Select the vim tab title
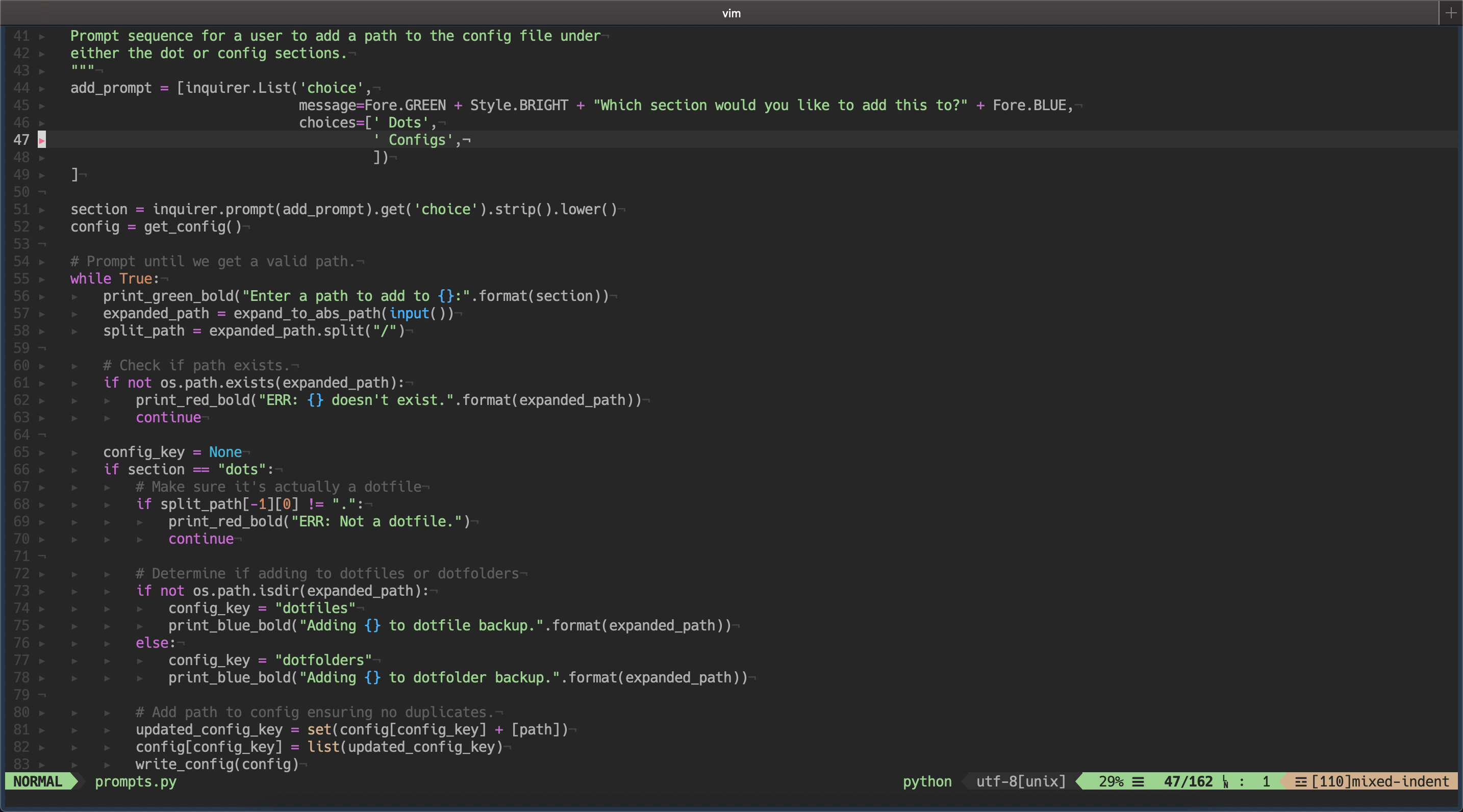Viewport: 1463px width, 812px height. [731, 12]
